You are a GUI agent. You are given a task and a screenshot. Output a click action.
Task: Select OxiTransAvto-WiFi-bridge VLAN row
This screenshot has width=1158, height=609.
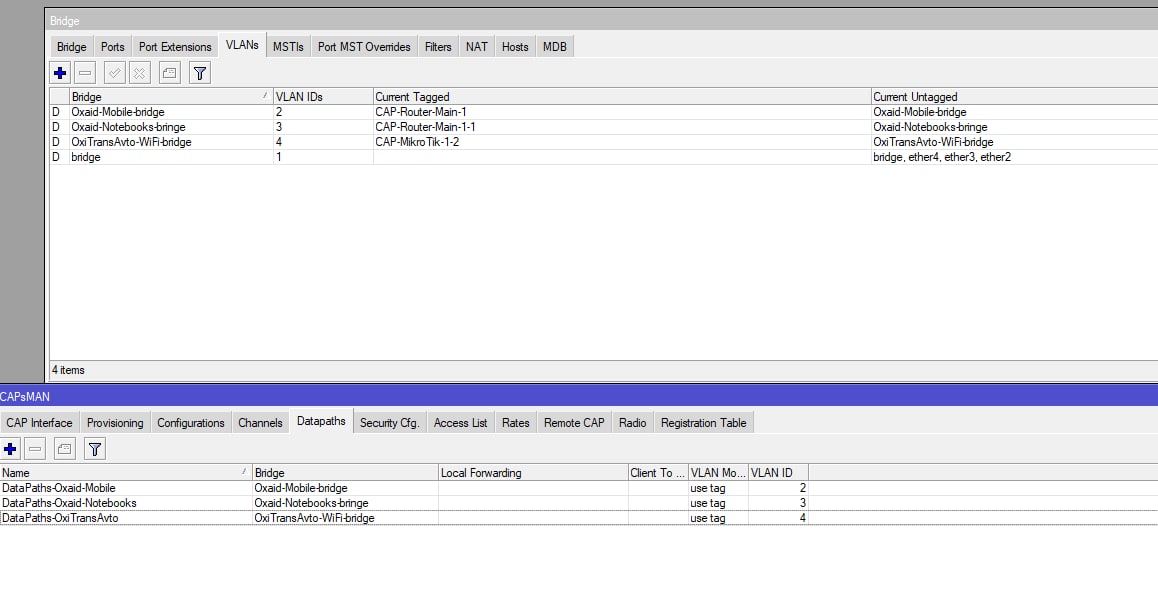pyautogui.click(x=603, y=142)
